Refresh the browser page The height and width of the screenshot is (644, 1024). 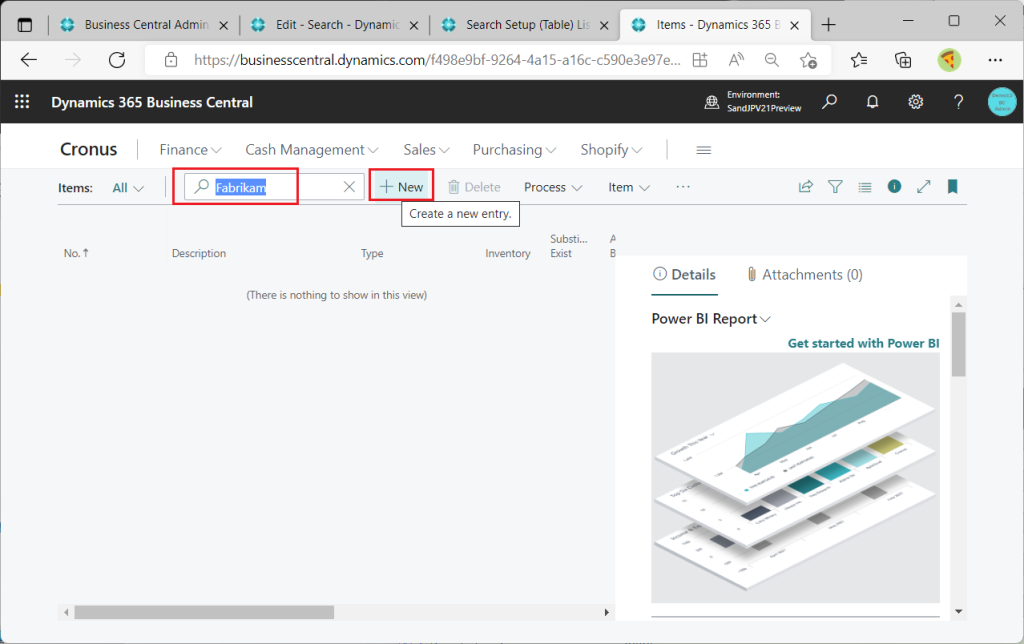pyautogui.click(x=117, y=60)
